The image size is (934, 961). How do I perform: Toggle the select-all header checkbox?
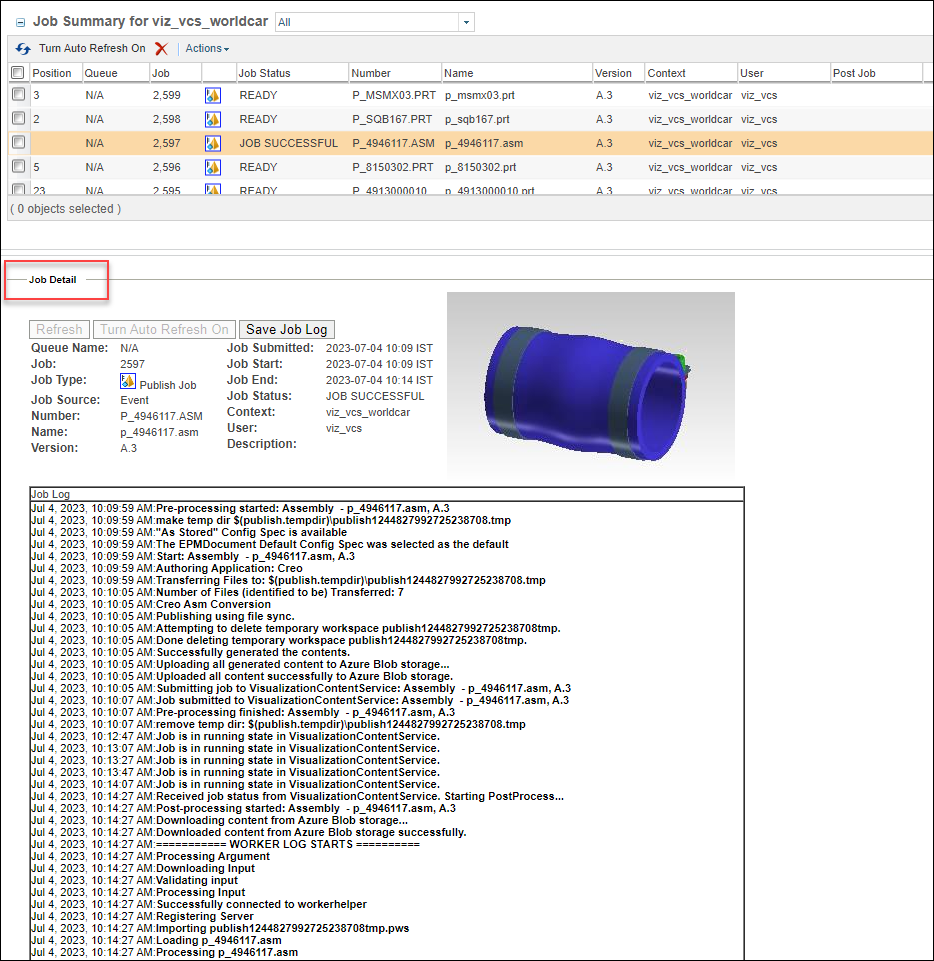pos(18,73)
